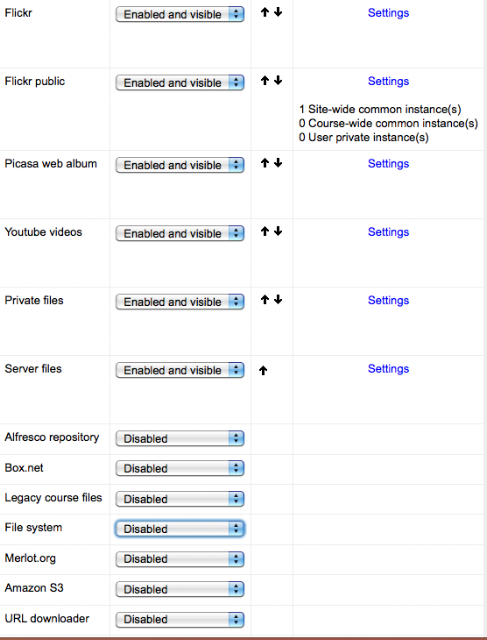Move Picasa web album down

pos(278,163)
